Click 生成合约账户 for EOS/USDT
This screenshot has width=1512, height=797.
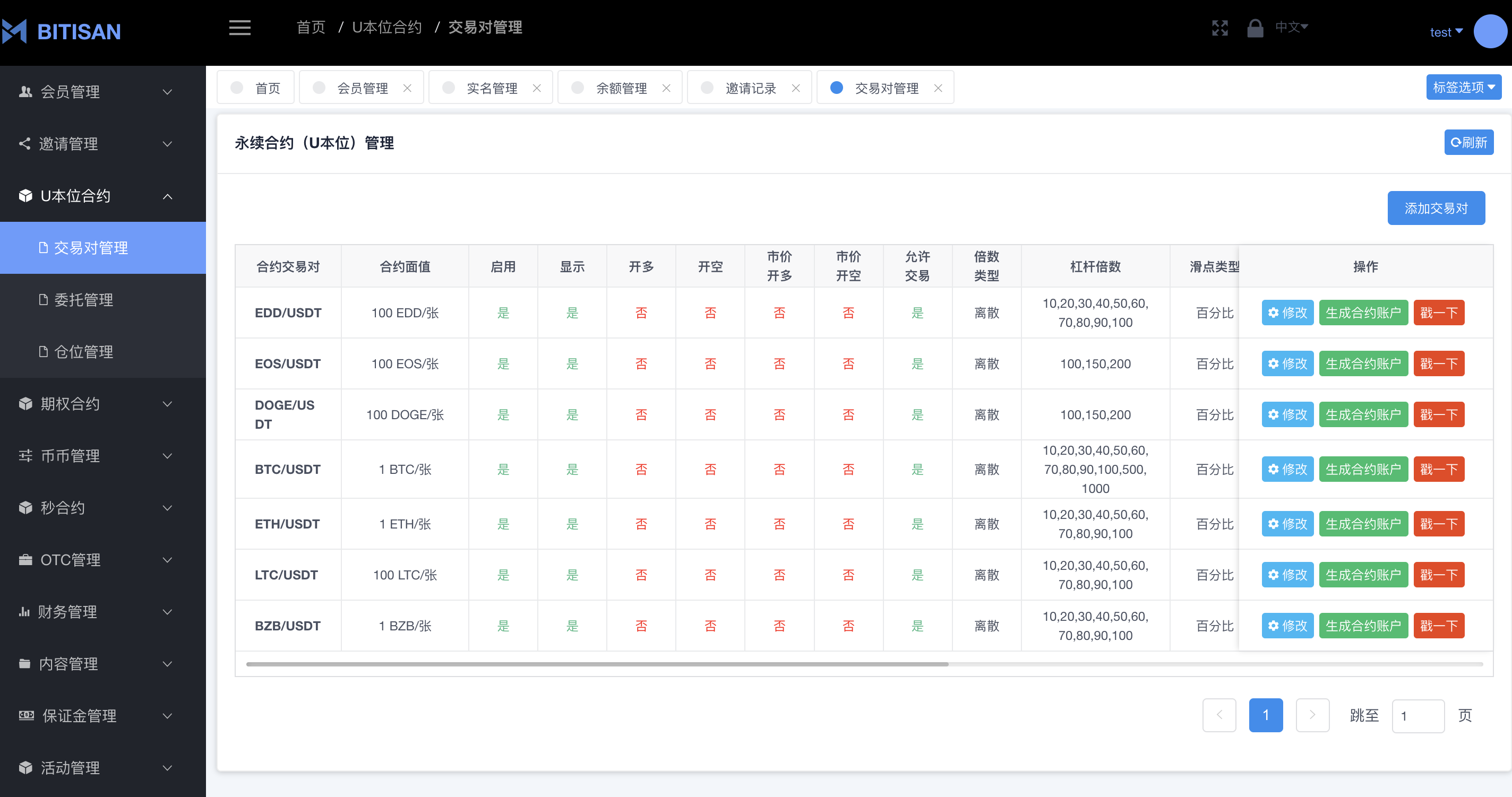click(1363, 363)
